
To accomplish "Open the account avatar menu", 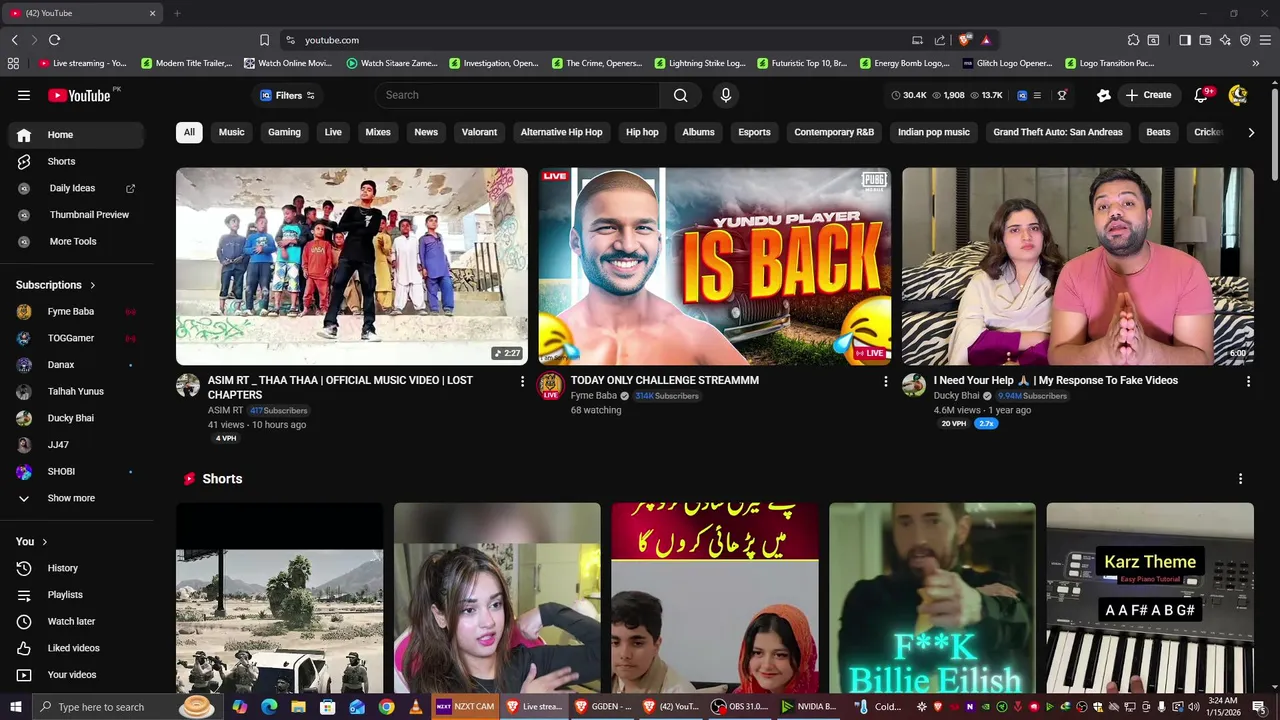I will (x=1238, y=95).
